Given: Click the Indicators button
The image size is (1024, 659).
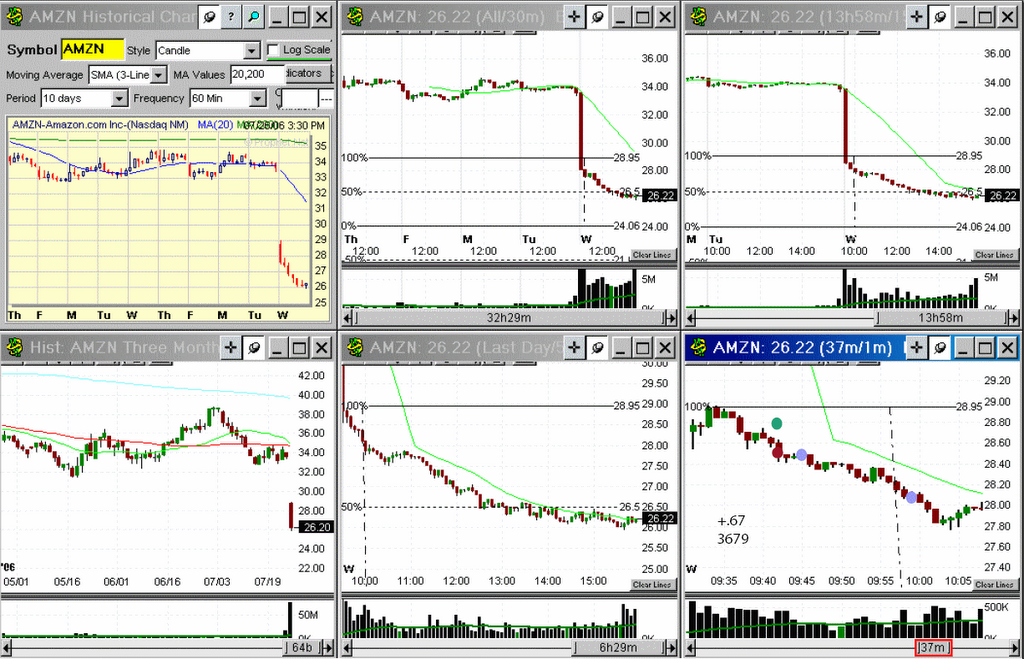Looking at the screenshot, I should pos(306,74).
